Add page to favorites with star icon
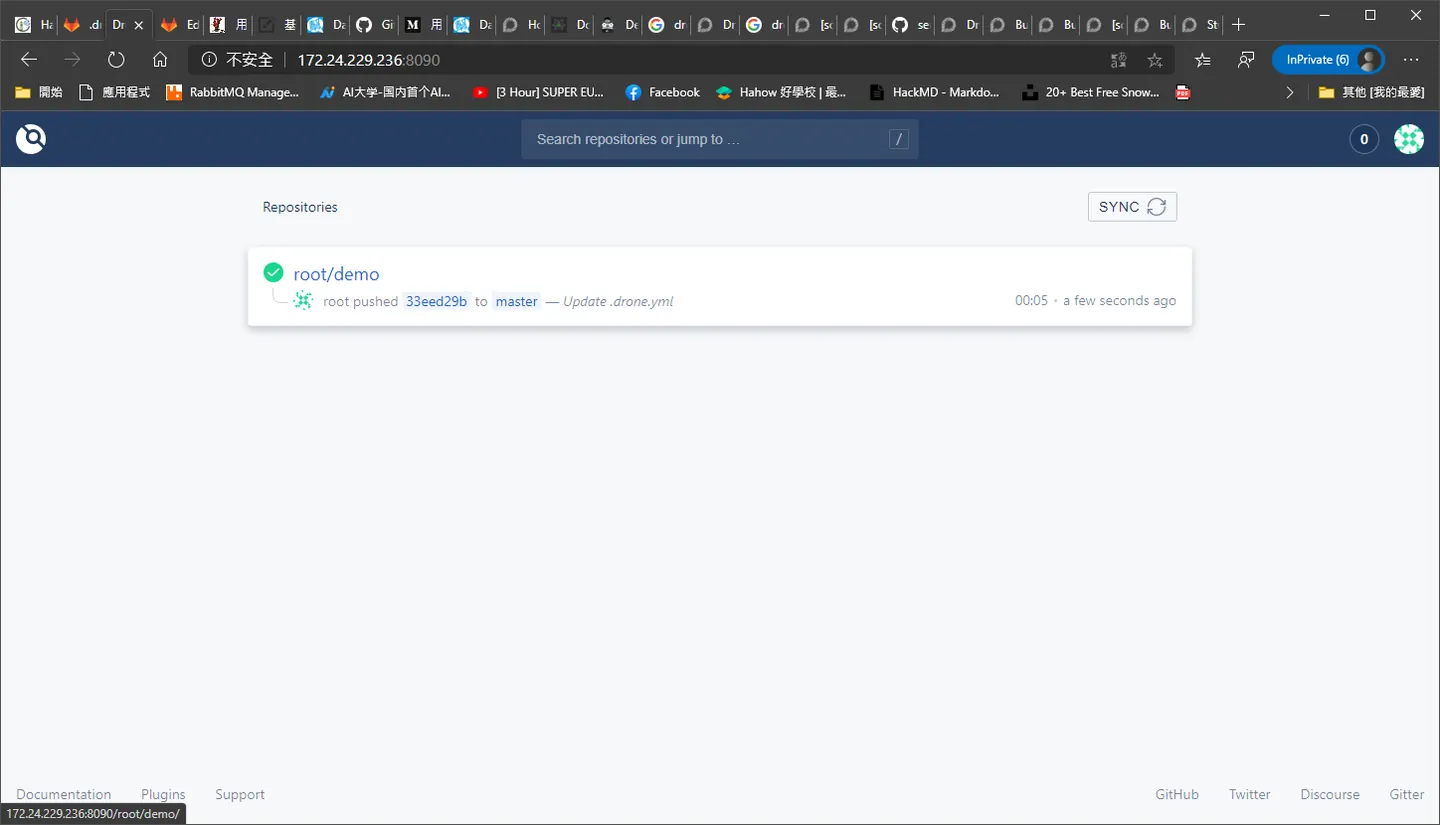 1155,60
